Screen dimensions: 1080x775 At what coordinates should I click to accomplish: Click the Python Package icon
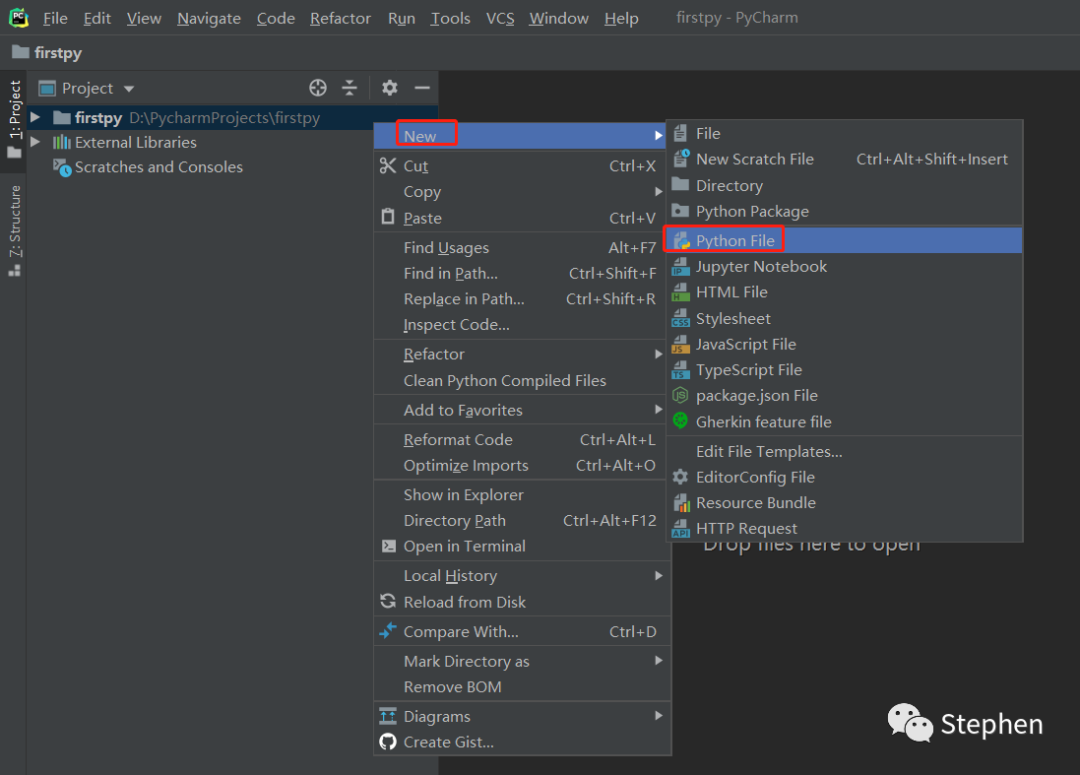681,210
